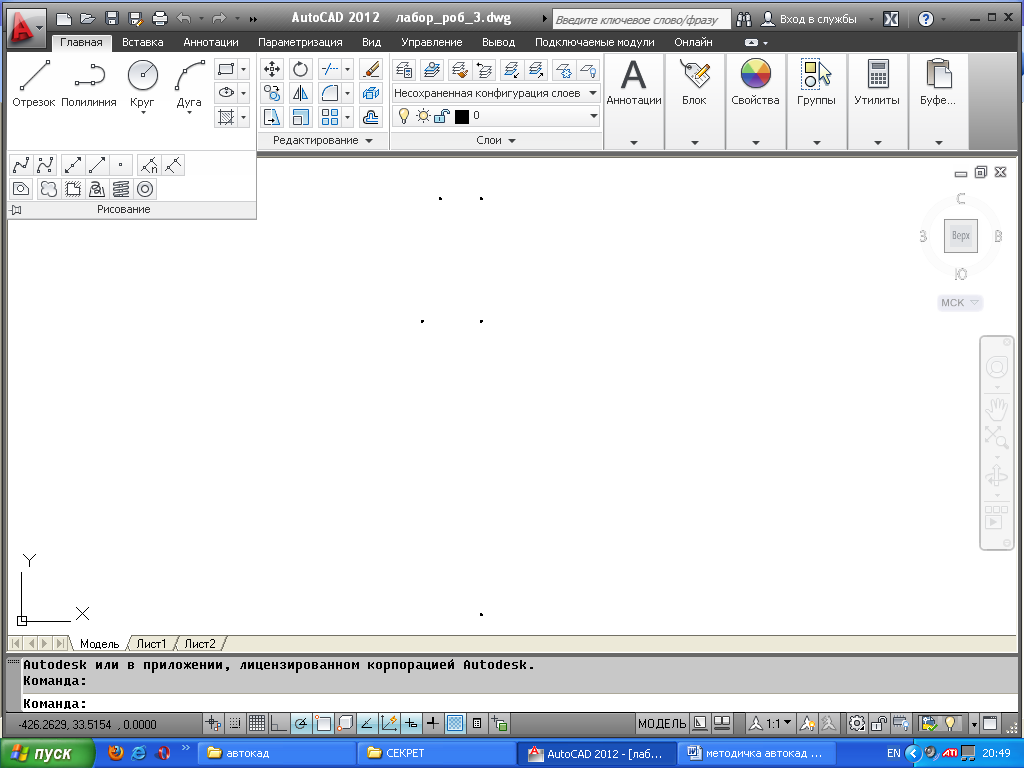The height and width of the screenshot is (768, 1024).
Task: Open the Свойства panel button
Action: [x=756, y=101]
